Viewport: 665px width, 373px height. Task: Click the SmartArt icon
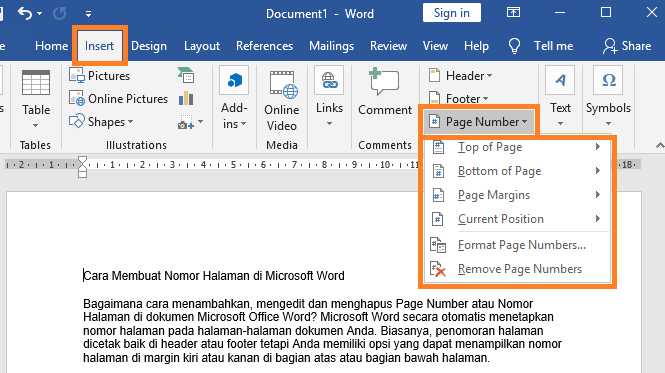tap(186, 75)
